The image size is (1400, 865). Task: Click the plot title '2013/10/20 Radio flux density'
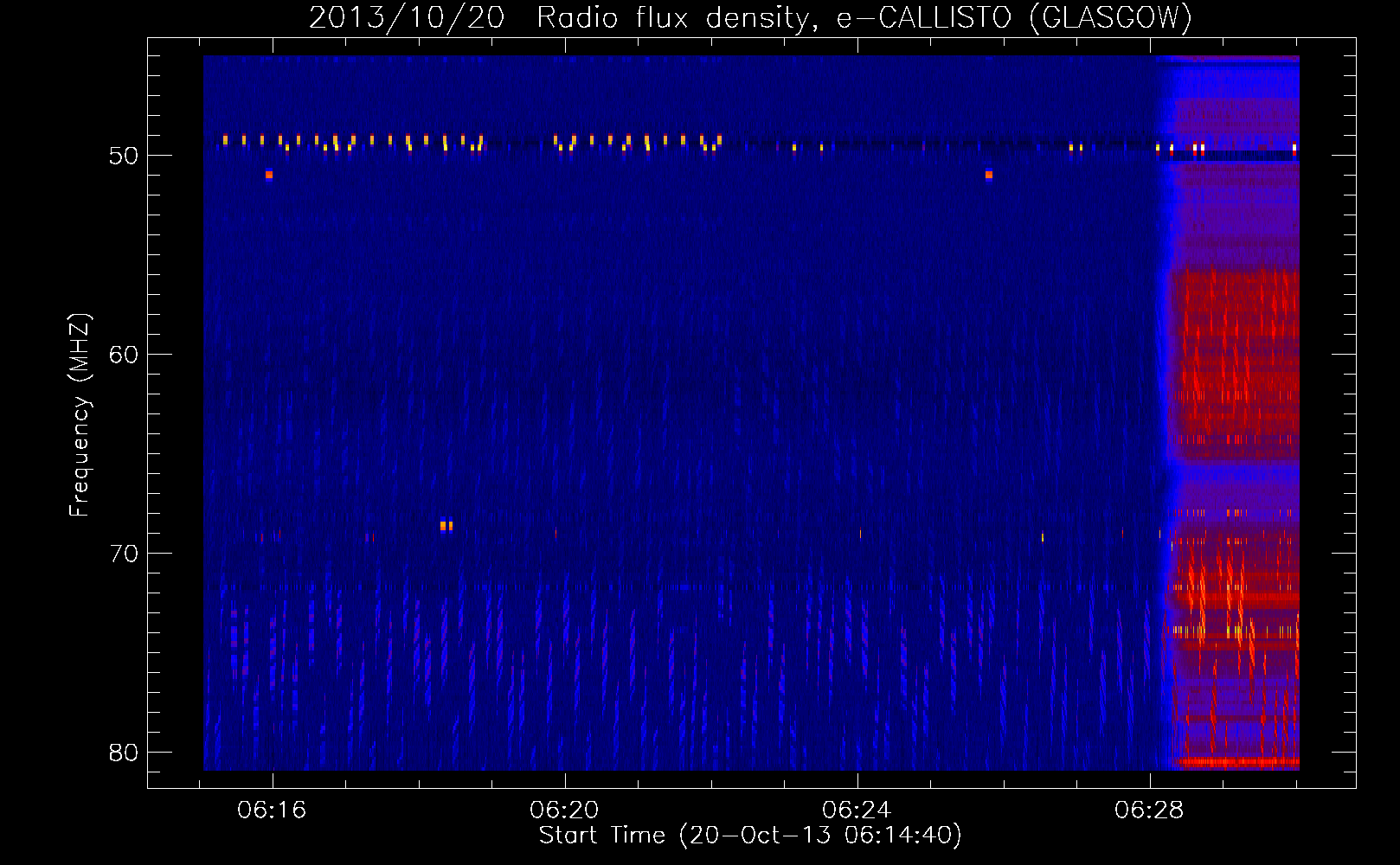[751, 17]
